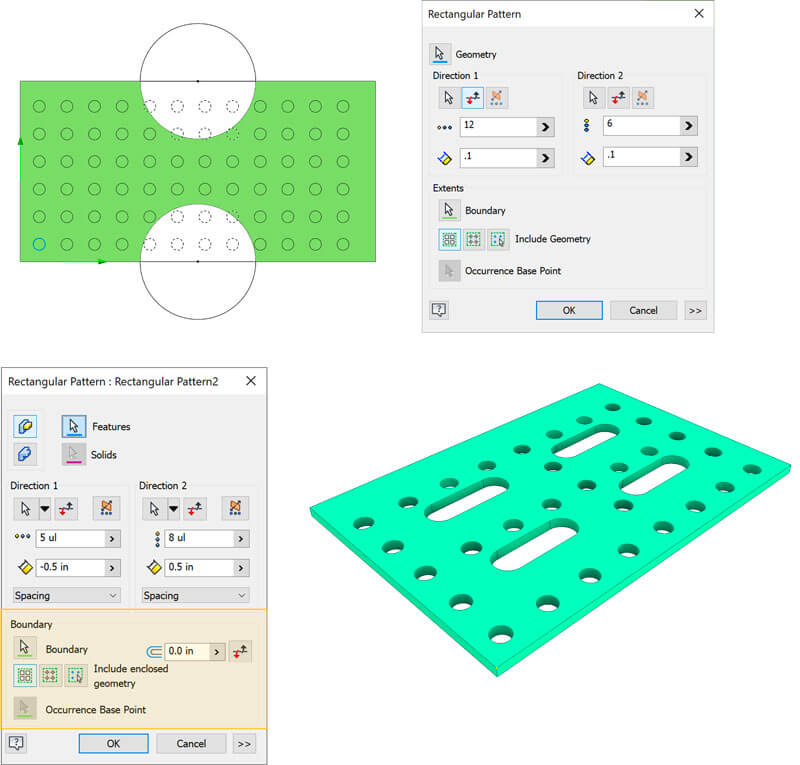Click Occurrence Base Point selector in Extents
The image size is (800, 765).
tap(449, 271)
